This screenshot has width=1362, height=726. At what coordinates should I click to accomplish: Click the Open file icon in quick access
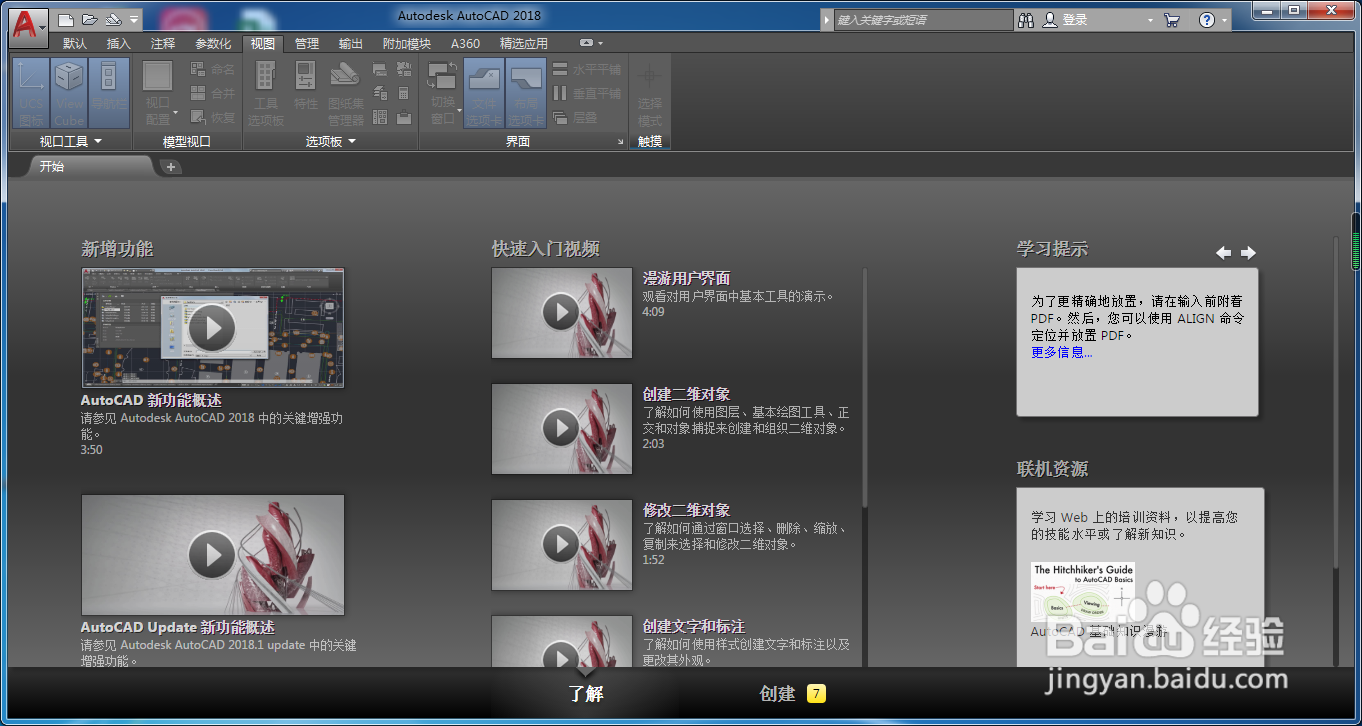90,19
